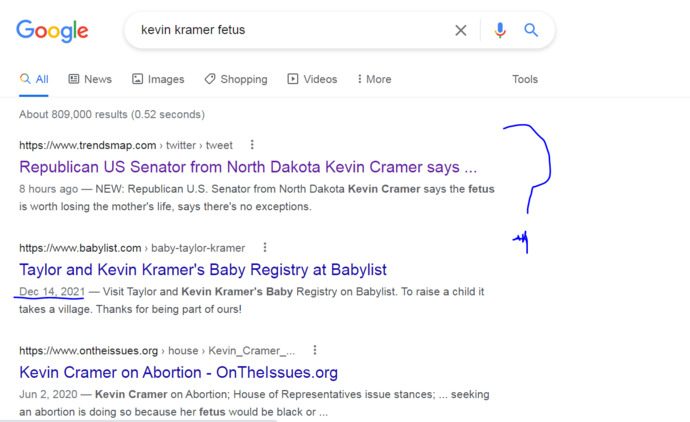Image resolution: width=690 pixels, height=422 pixels.
Task: Click the trendsmap.com URL breadcrumb
Action: 126,145
